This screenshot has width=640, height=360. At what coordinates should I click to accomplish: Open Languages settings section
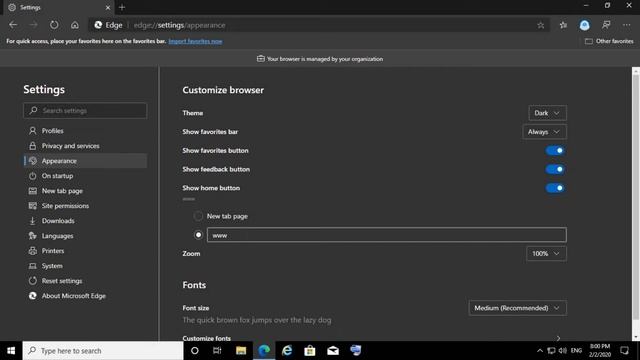tap(85, 236)
